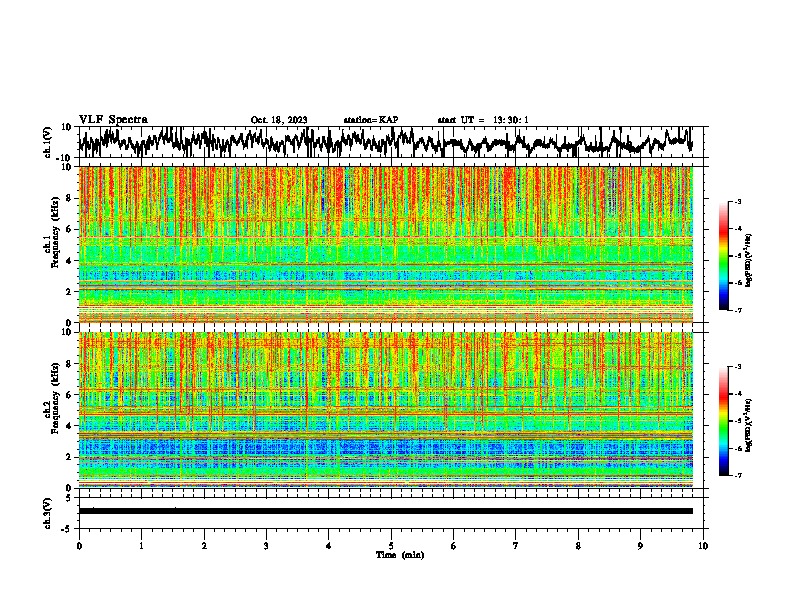792x612 pixels.
Task: Click the '-7' label on ch.1 color scale
Action: pyautogui.click(x=737, y=310)
